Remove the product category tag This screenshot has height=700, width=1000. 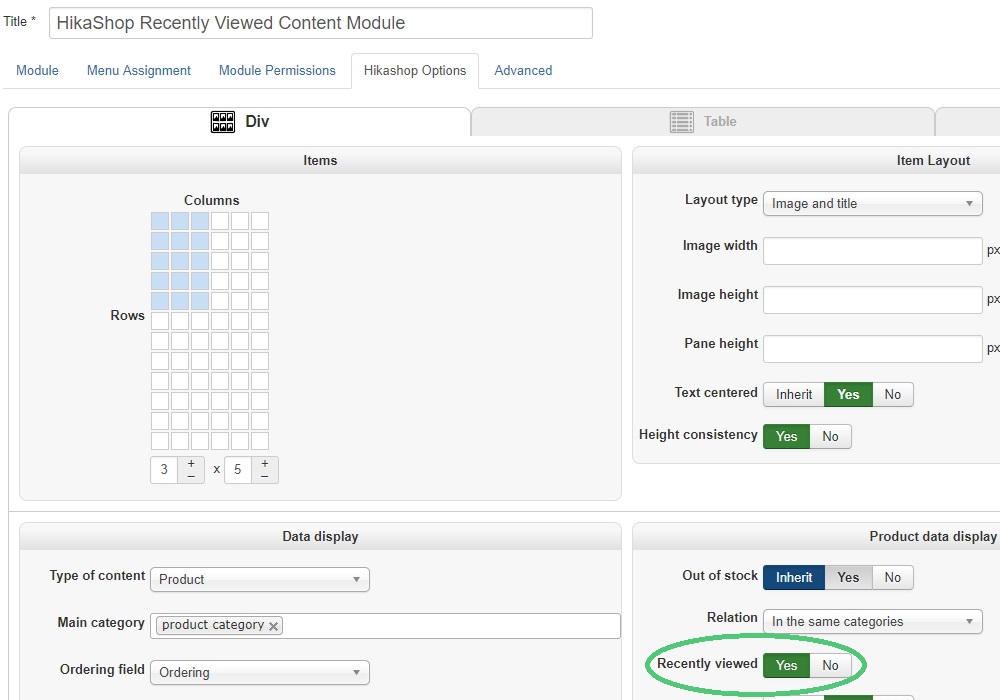(x=273, y=626)
